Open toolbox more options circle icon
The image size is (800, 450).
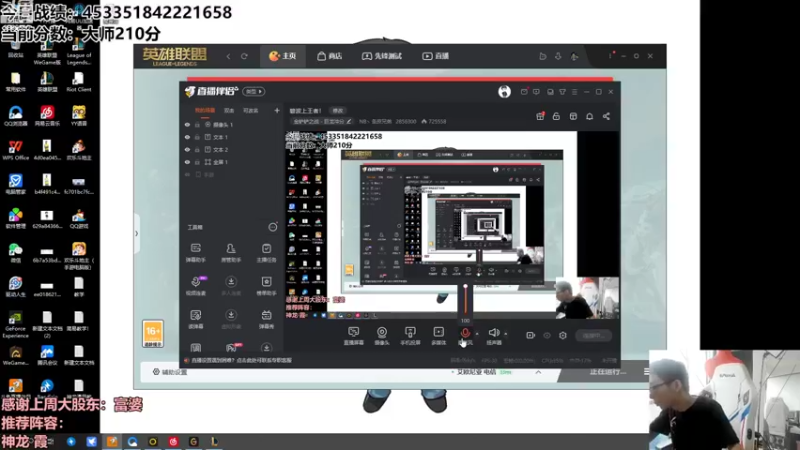273,227
